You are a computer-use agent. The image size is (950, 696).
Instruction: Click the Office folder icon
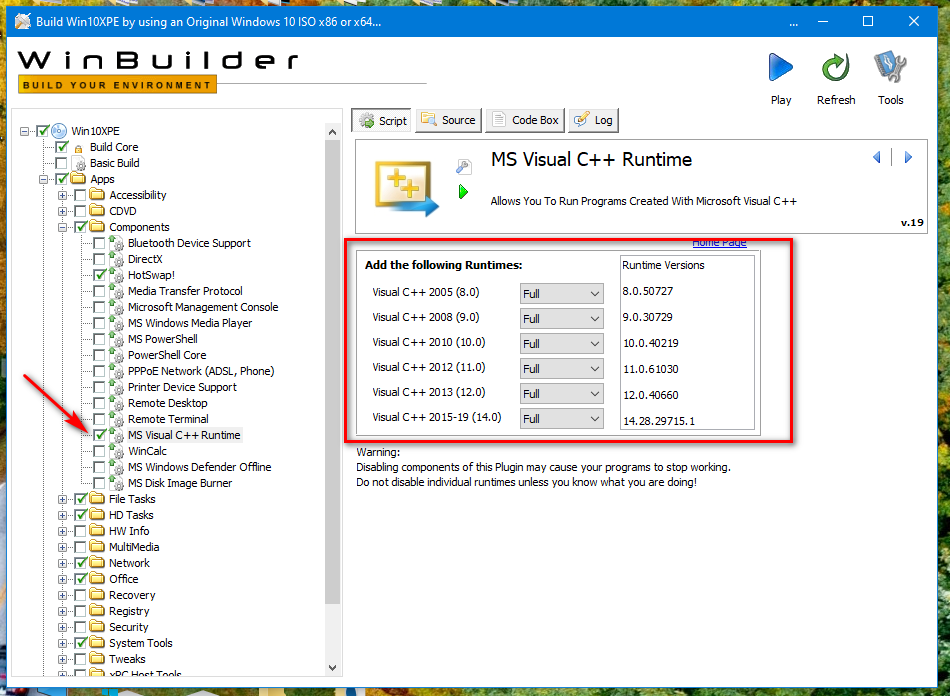tap(97, 578)
